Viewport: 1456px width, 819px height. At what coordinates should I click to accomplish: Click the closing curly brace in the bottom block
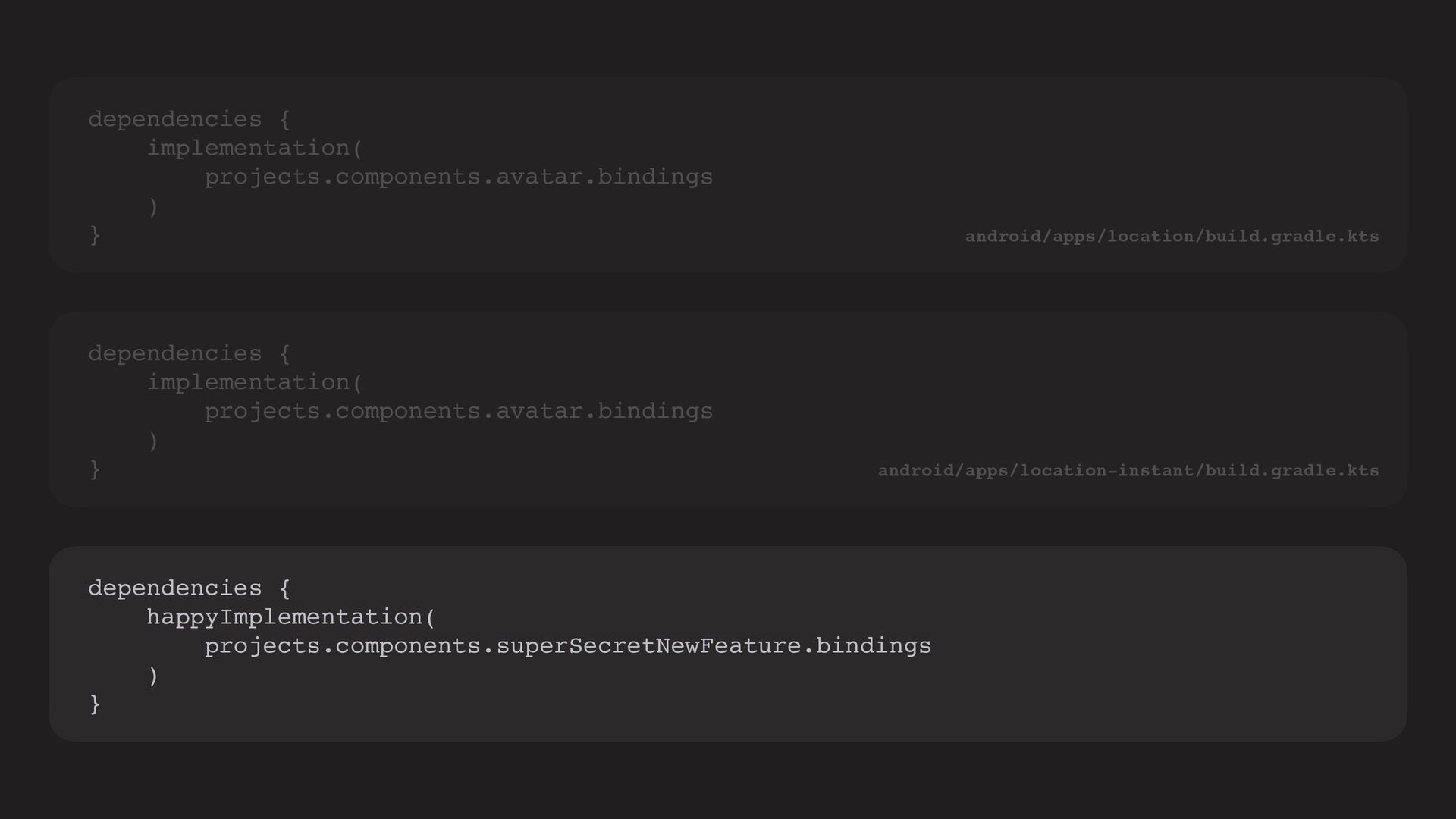95,704
